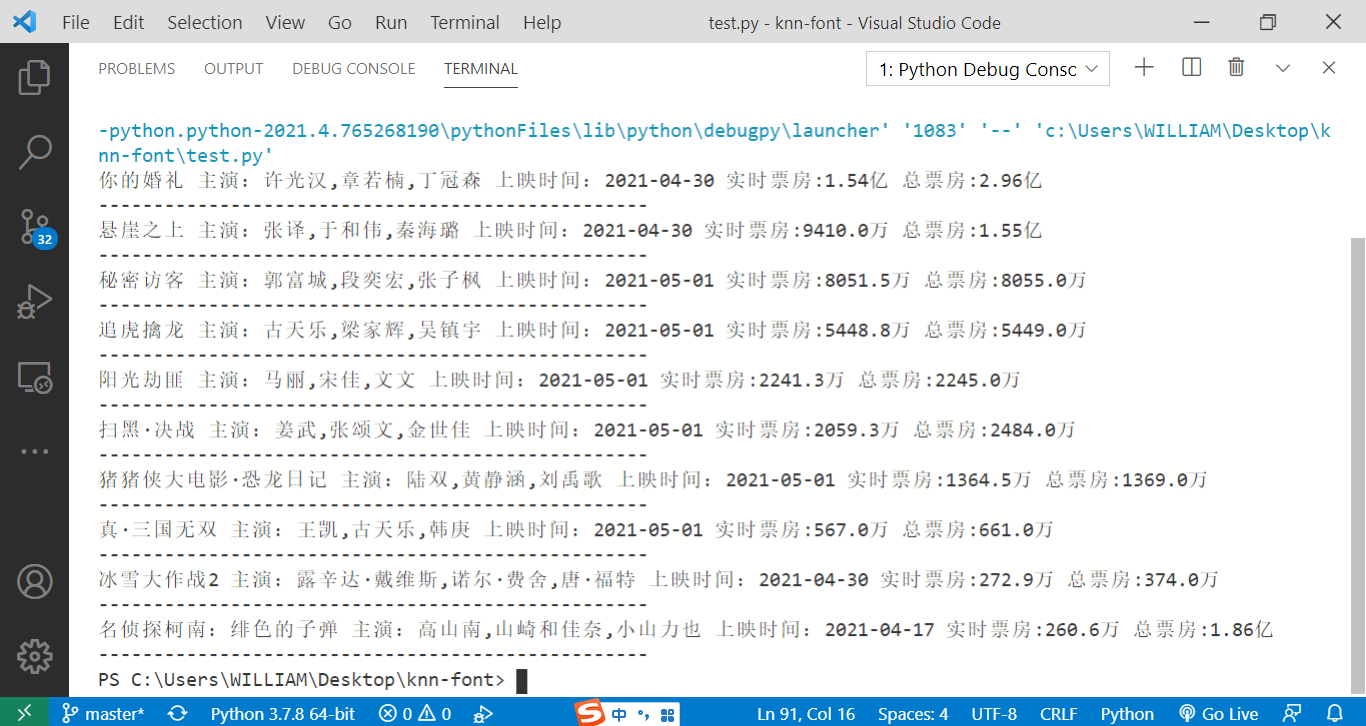Switch to the DEBUG CONSOLE tab
The image size is (1366, 726).
[x=354, y=69]
